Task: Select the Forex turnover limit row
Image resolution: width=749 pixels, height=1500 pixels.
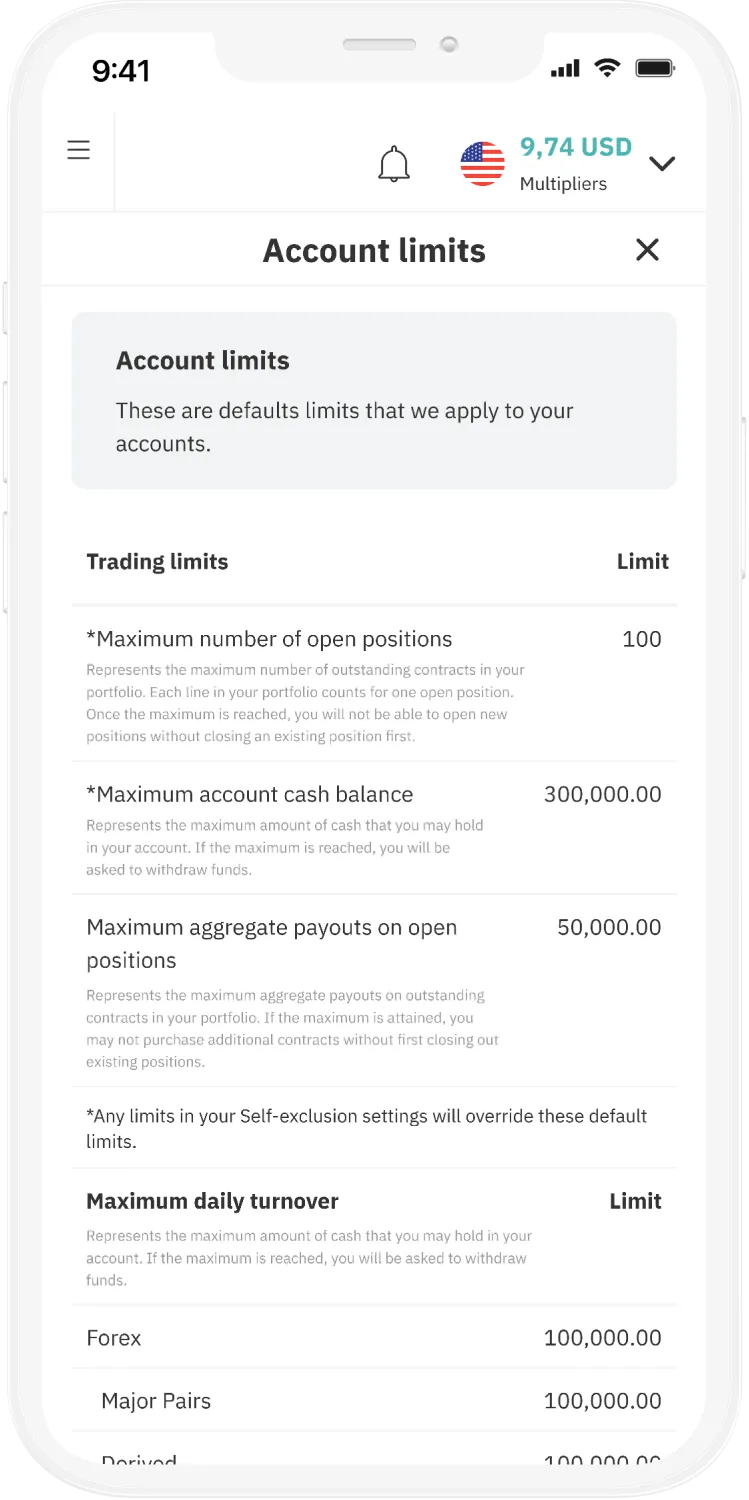Action: click(x=113, y=1337)
